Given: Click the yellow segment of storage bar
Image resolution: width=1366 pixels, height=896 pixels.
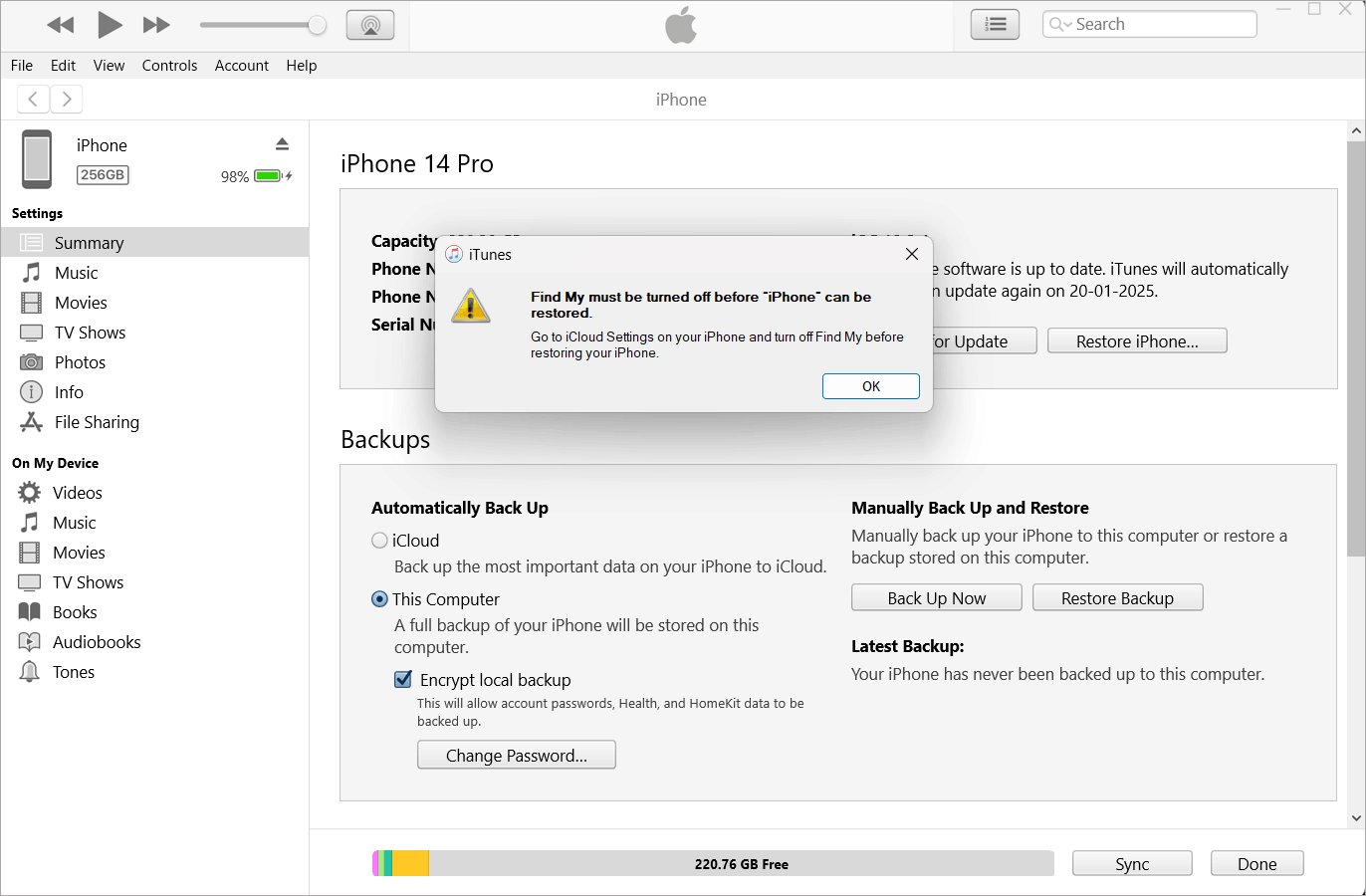Looking at the screenshot, I should (x=411, y=863).
